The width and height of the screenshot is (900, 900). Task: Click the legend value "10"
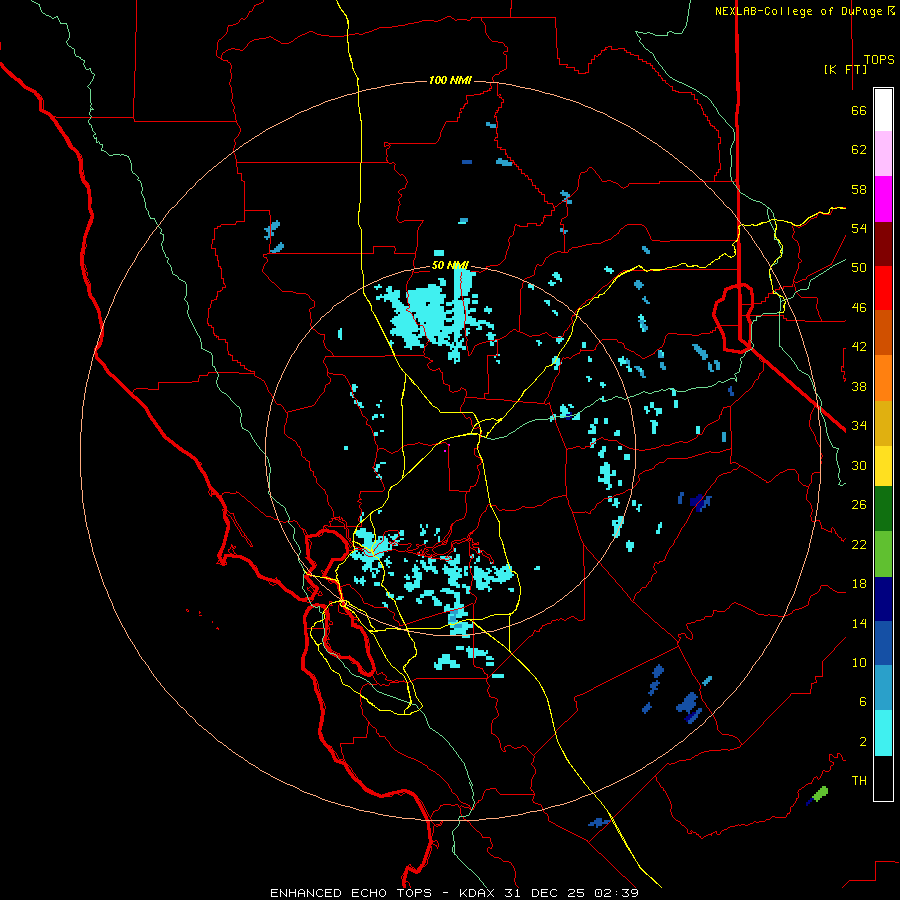(x=859, y=662)
